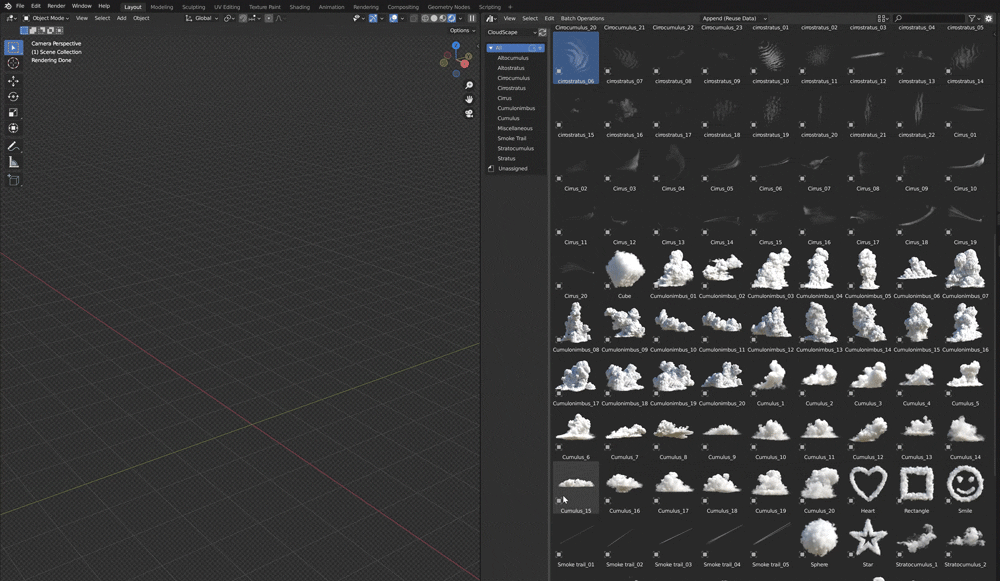The height and width of the screenshot is (581, 1000).
Task: Select the Annotate tool
Action: tap(13, 146)
